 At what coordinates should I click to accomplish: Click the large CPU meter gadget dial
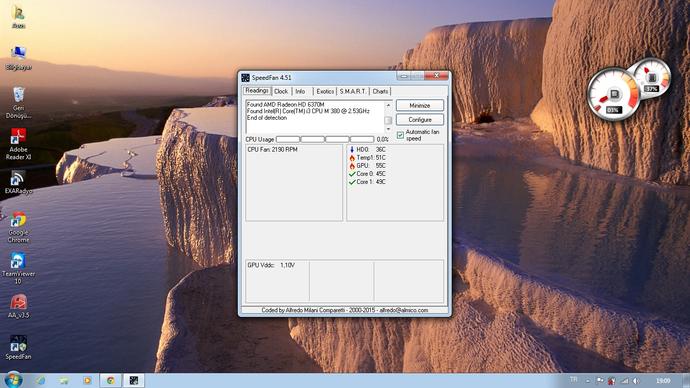pyautogui.click(x=614, y=94)
